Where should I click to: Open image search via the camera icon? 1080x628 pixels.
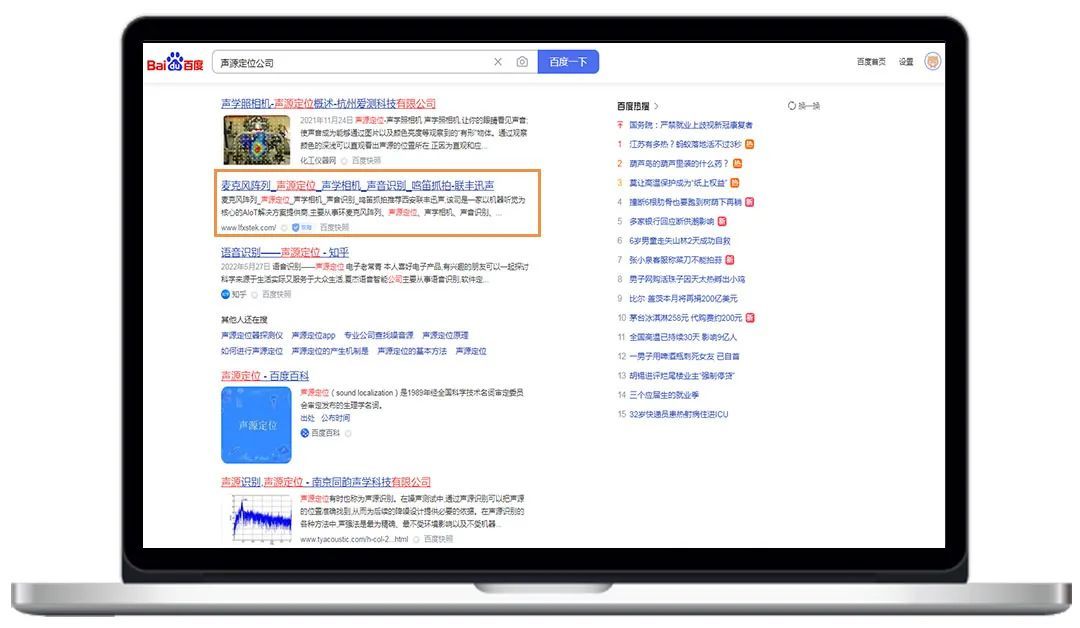click(522, 62)
